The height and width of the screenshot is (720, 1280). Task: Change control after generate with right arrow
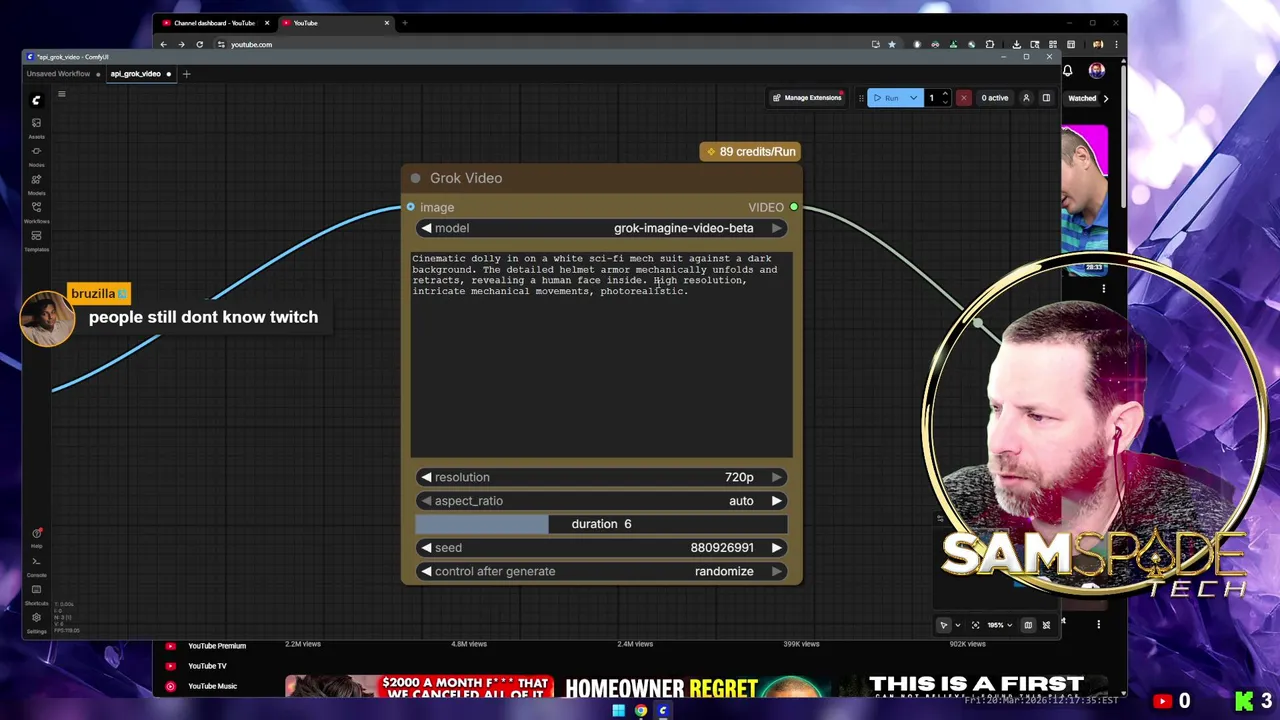[776, 571]
